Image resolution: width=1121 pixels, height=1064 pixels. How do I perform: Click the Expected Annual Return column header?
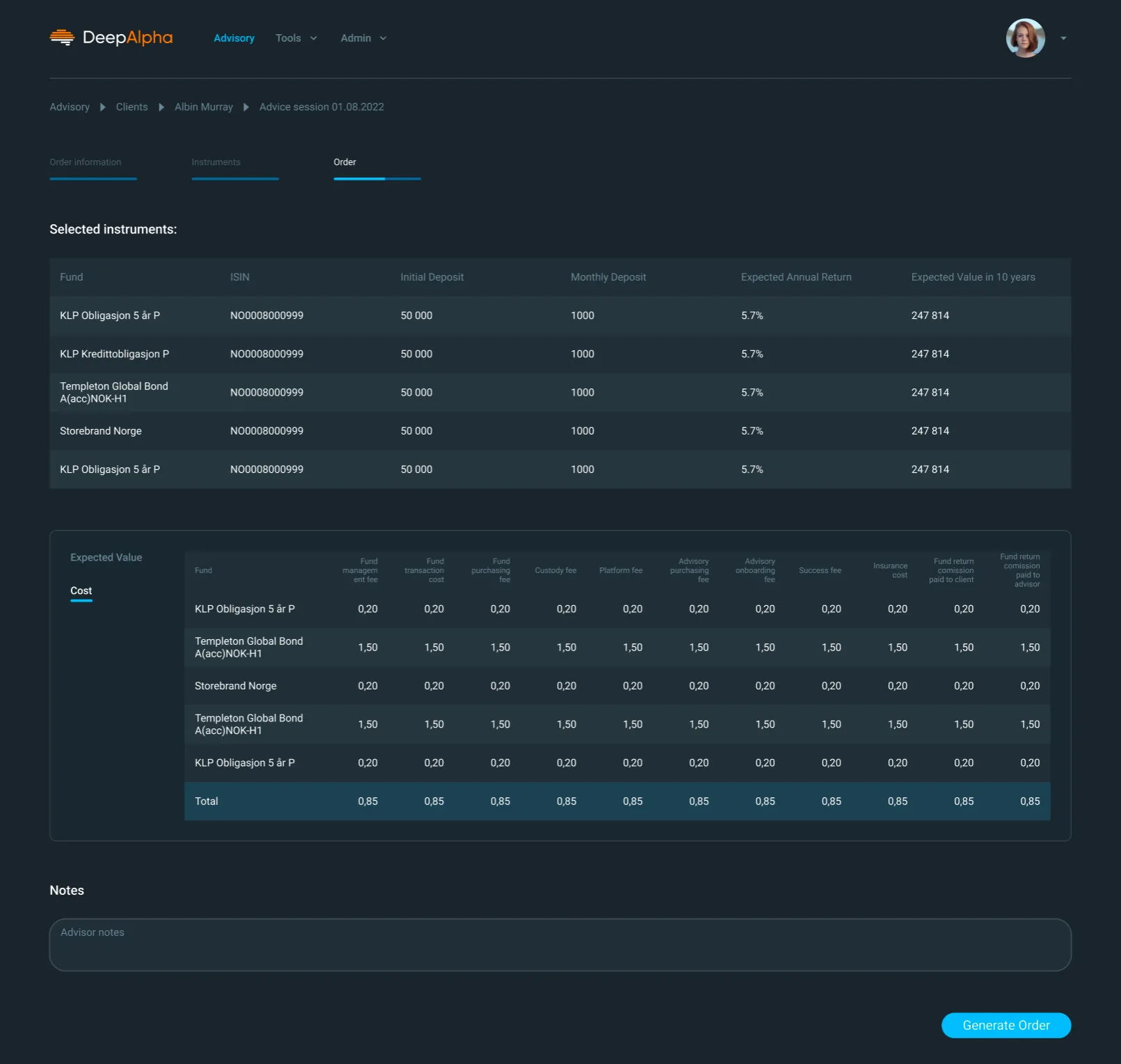click(796, 277)
